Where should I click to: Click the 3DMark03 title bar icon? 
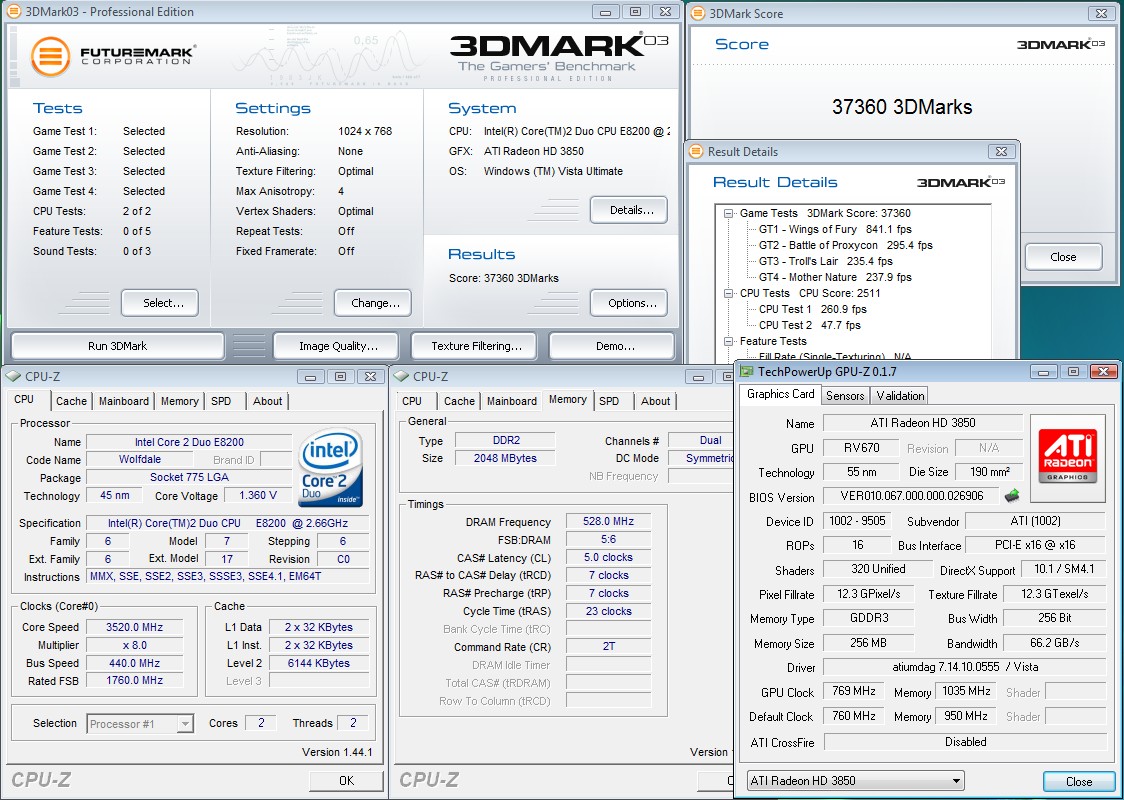pyautogui.click(x=14, y=11)
